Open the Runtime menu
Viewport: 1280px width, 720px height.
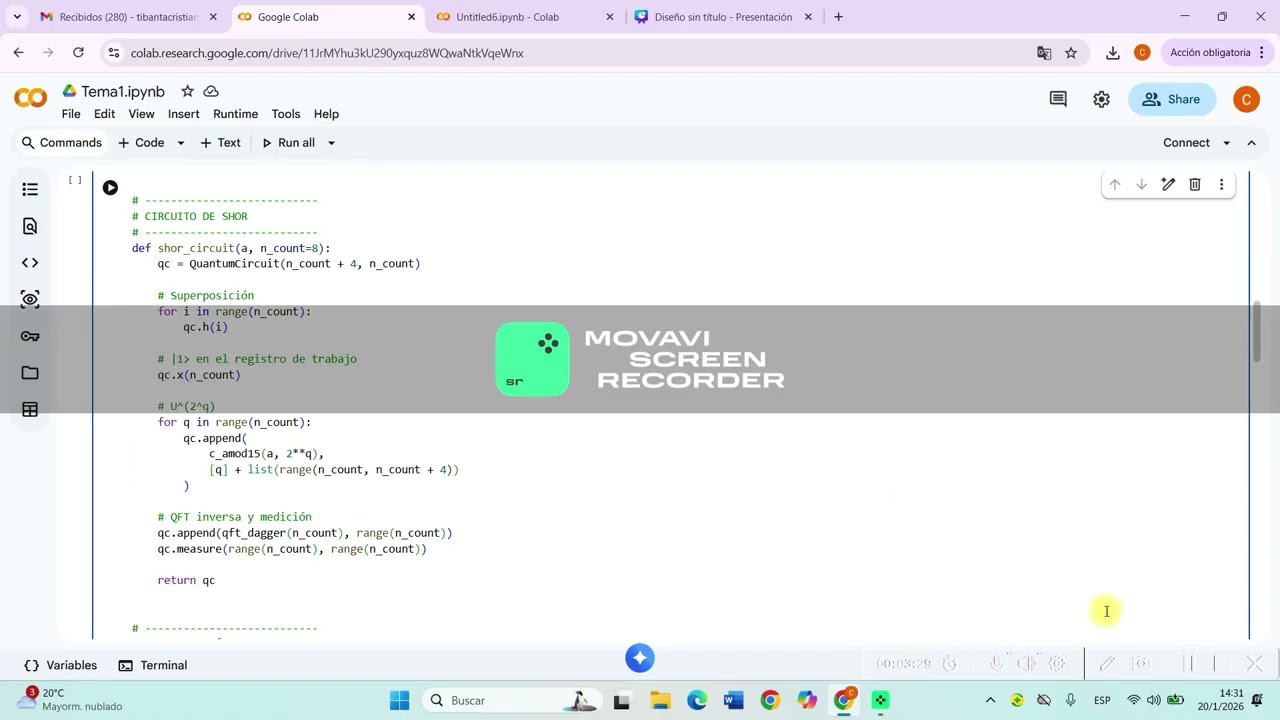[x=235, y=114]
